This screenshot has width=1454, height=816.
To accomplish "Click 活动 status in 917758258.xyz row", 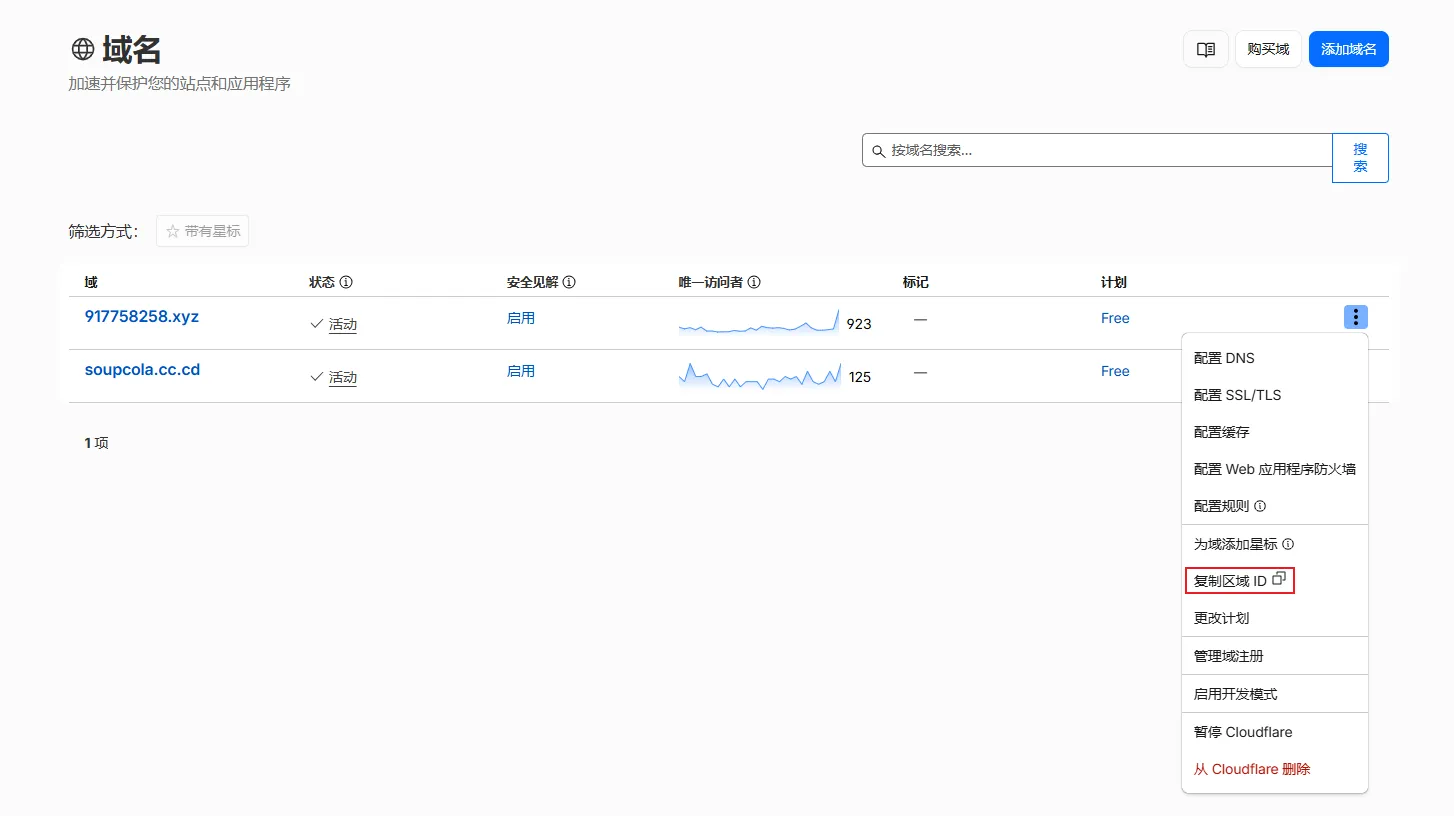I will tap(343, 324).
